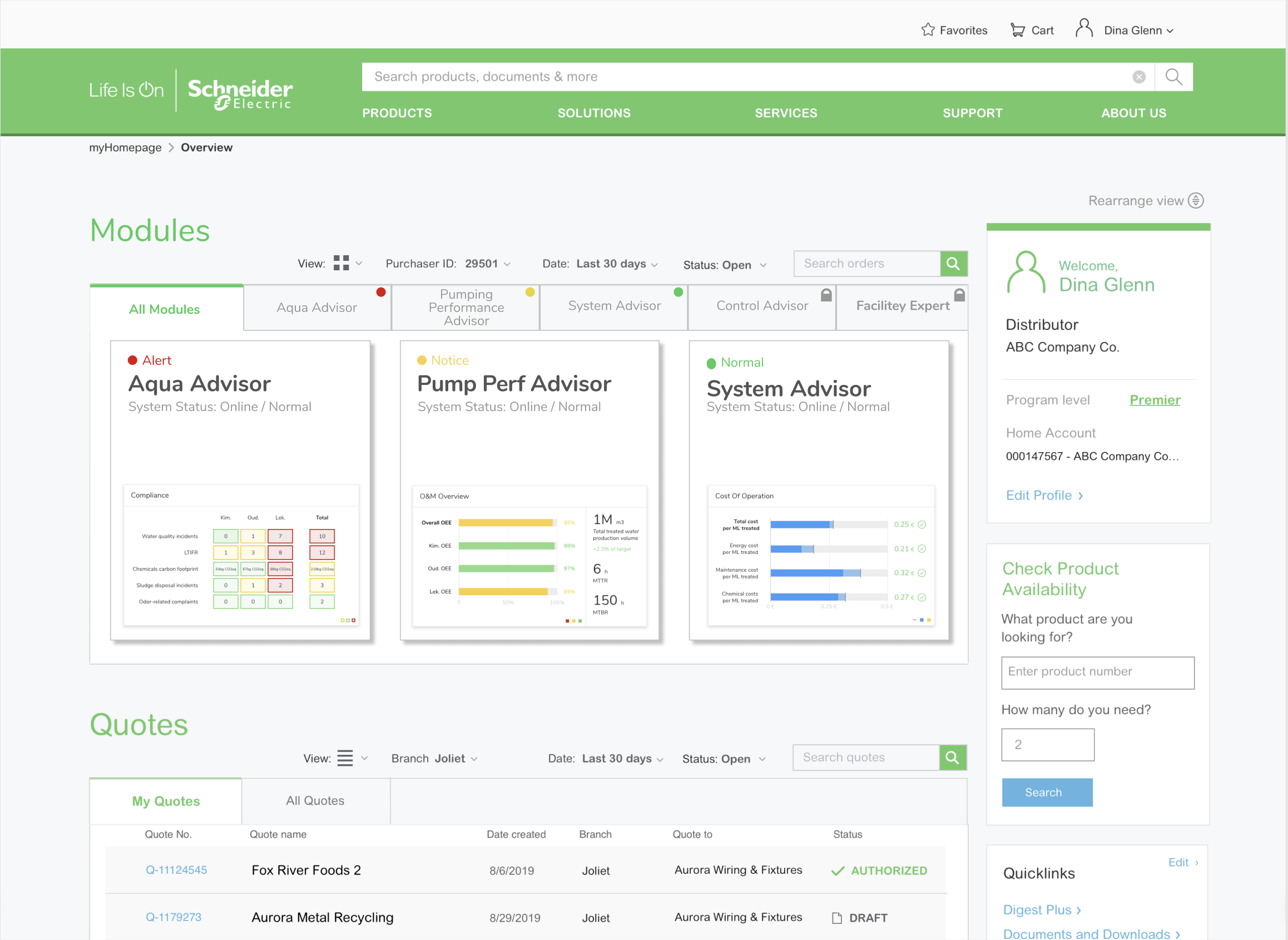Click the Welcome avatar icon in profile card

tap(1026, 272)
